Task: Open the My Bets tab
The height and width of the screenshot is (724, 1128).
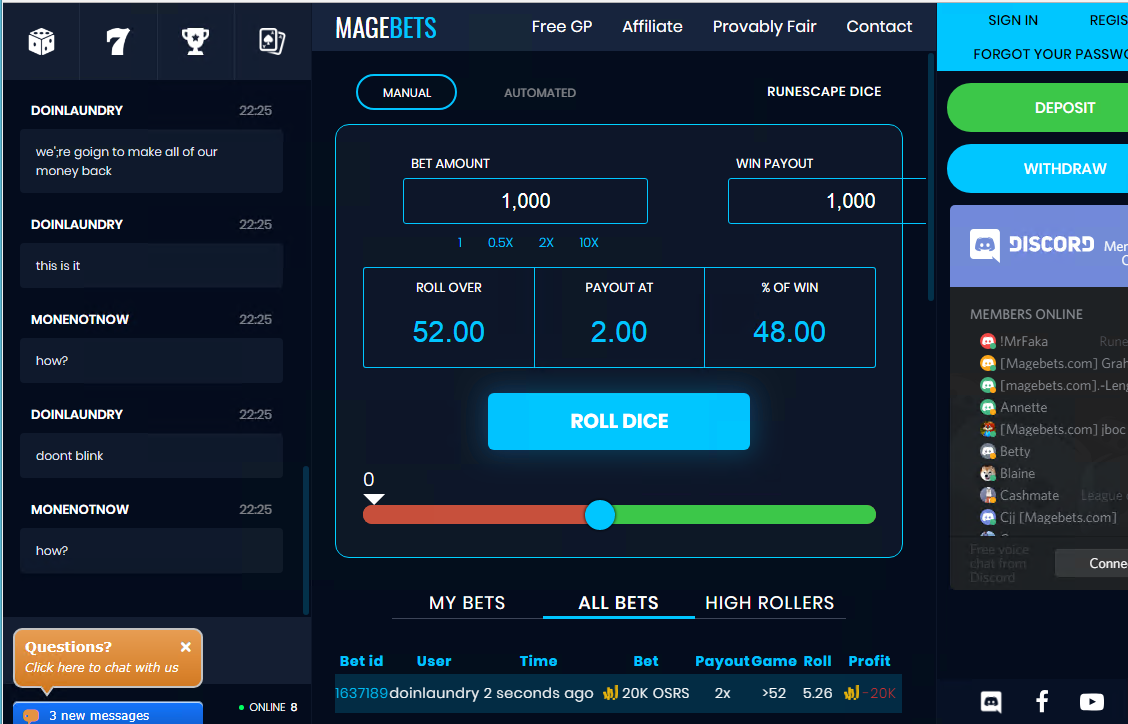Action: click(x=467, y=602)
